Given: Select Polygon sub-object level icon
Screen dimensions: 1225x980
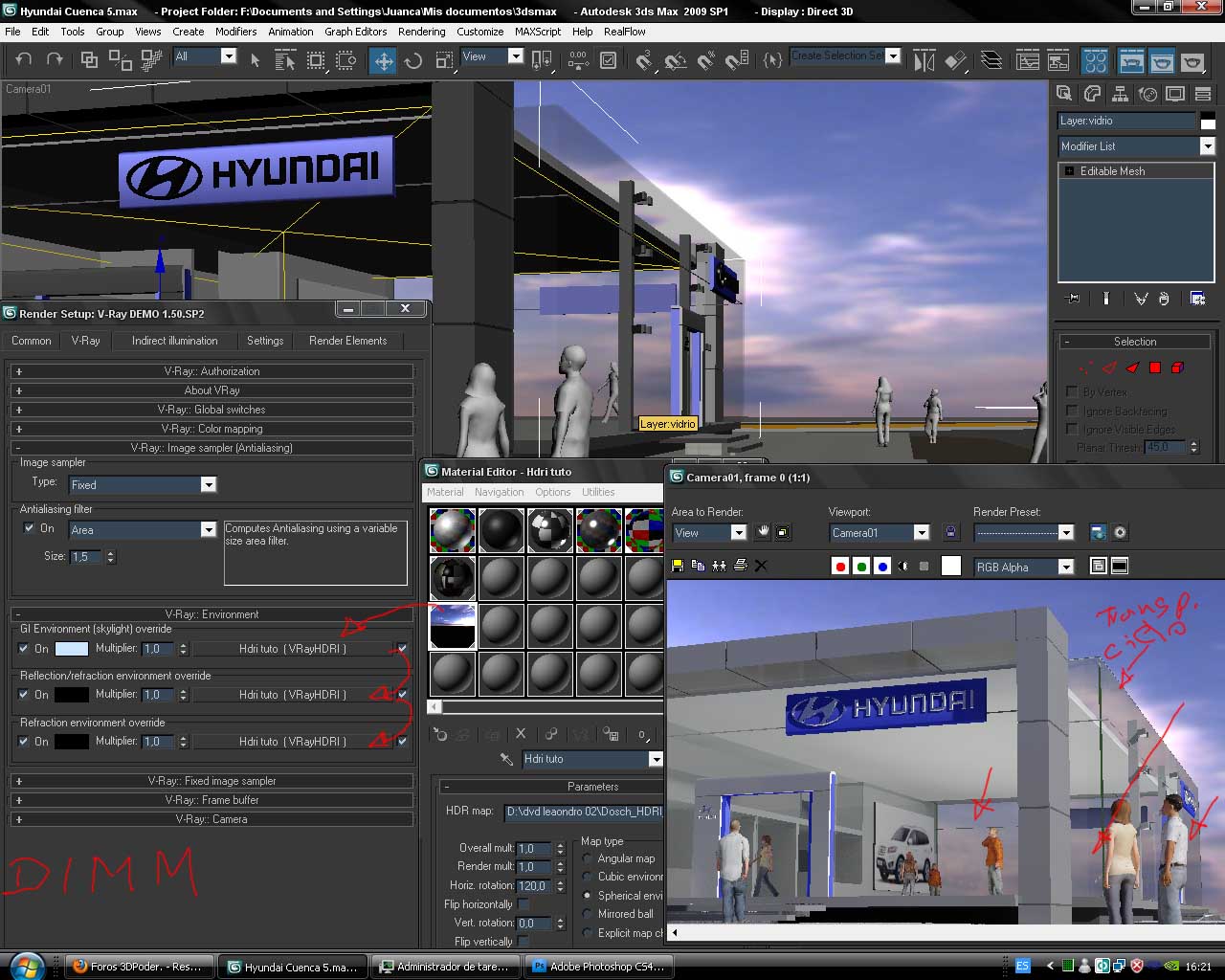Looking at the screenshot, I should click(x=1155, y=367).
